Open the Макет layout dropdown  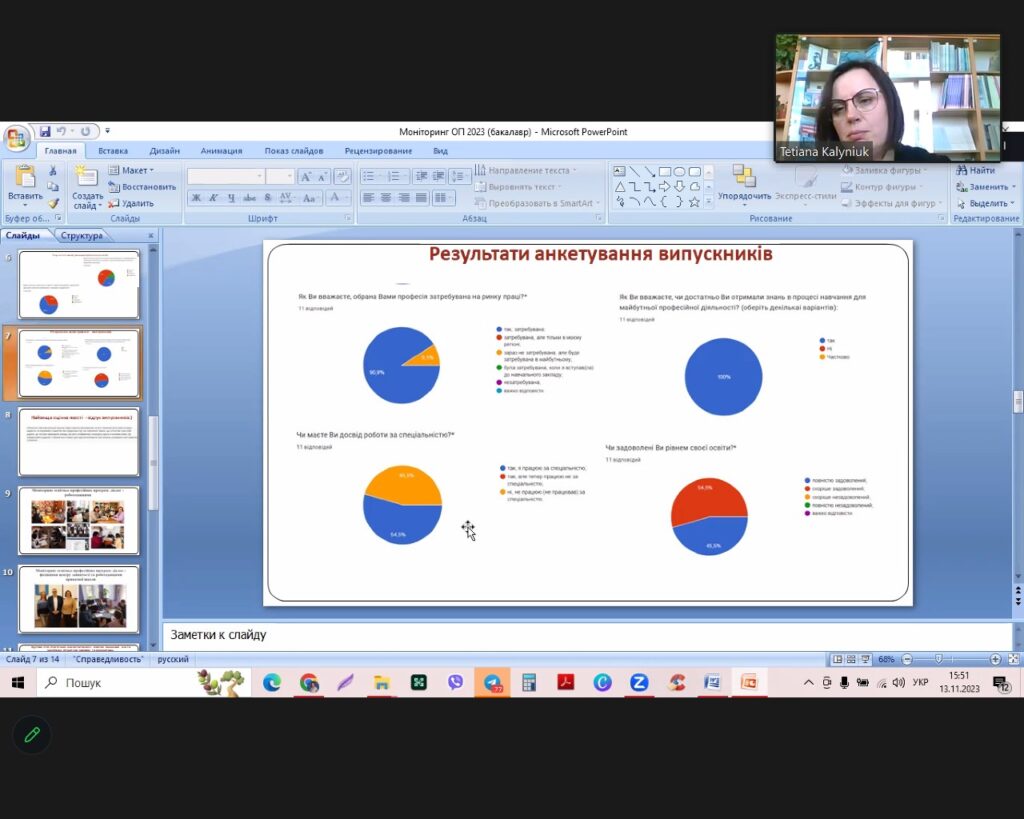tap(131, 170)
